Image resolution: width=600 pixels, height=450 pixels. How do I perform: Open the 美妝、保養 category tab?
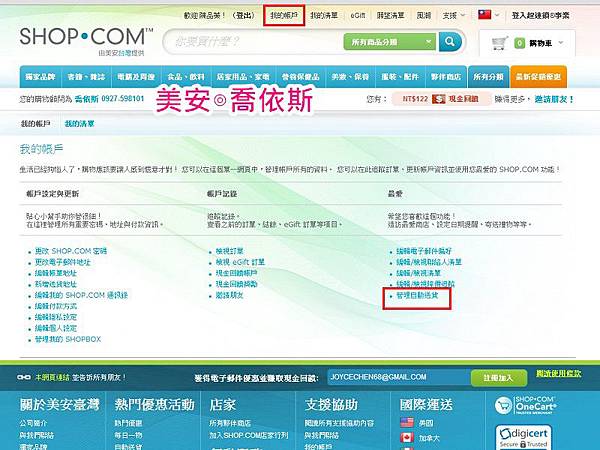(350, 77)
